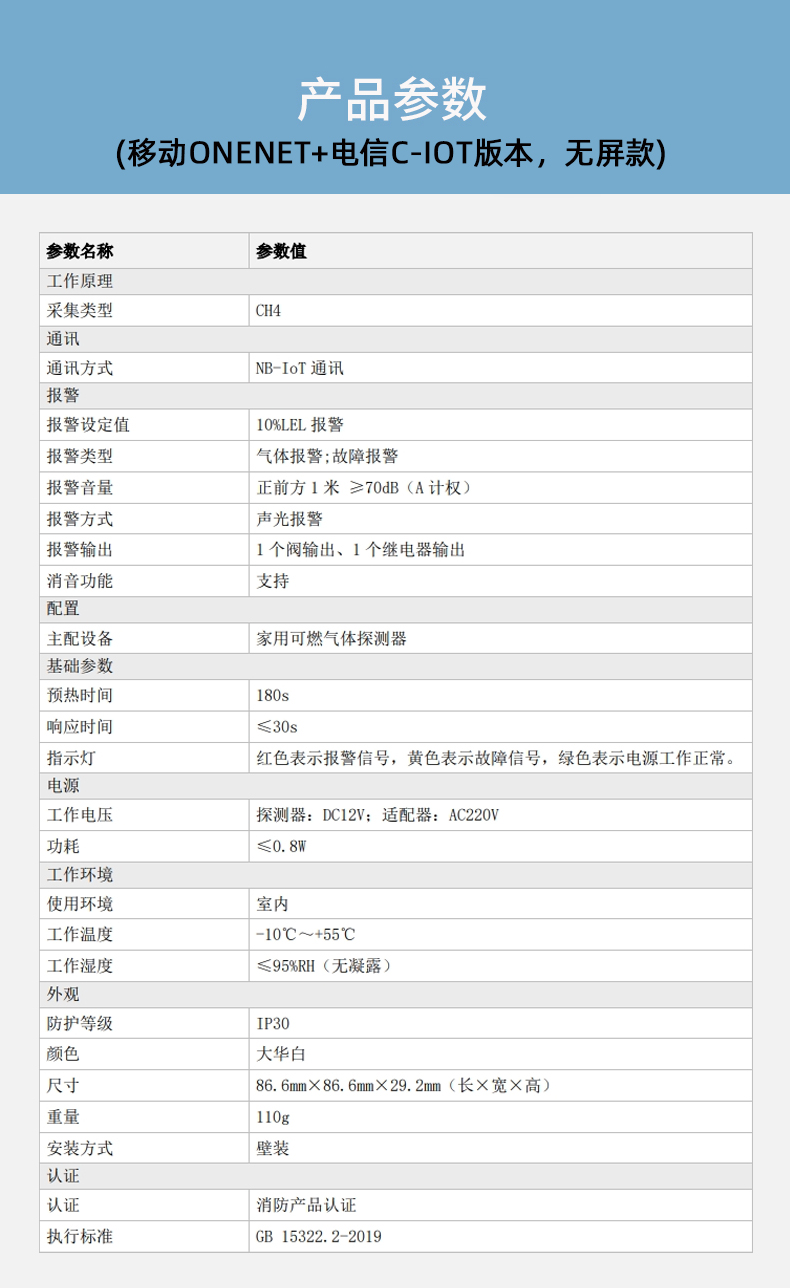The height and width of the screenshot is (1288, 790).
Task: Click the 参数名称 column header
Action: tap(145, 251)
